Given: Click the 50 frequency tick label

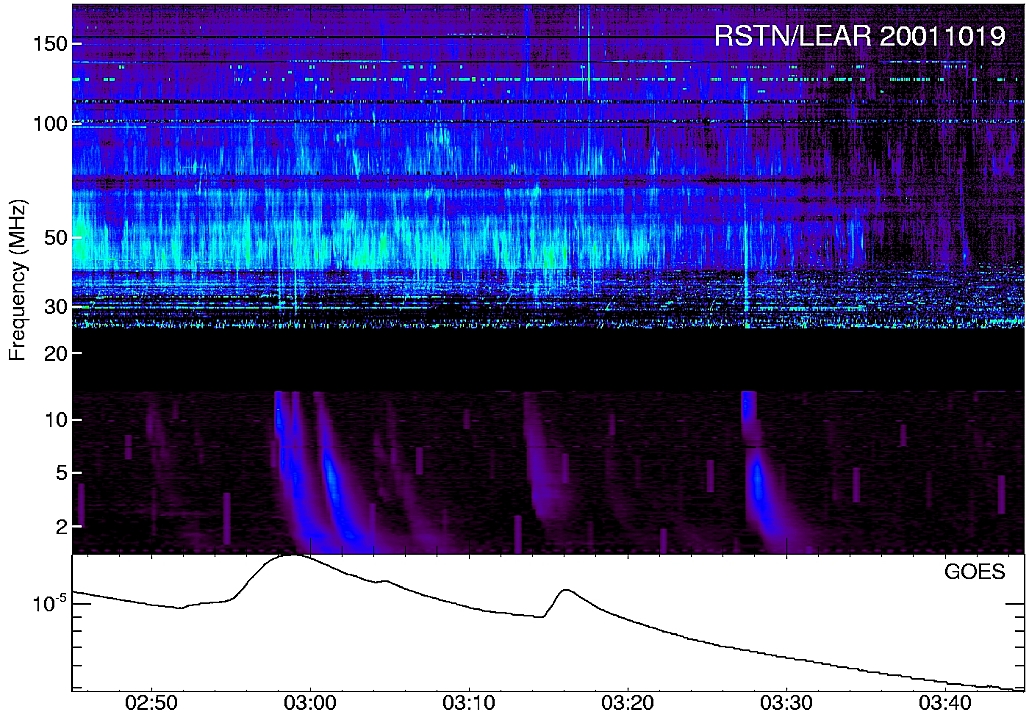Looking at the screenshot, I should 56,238.
